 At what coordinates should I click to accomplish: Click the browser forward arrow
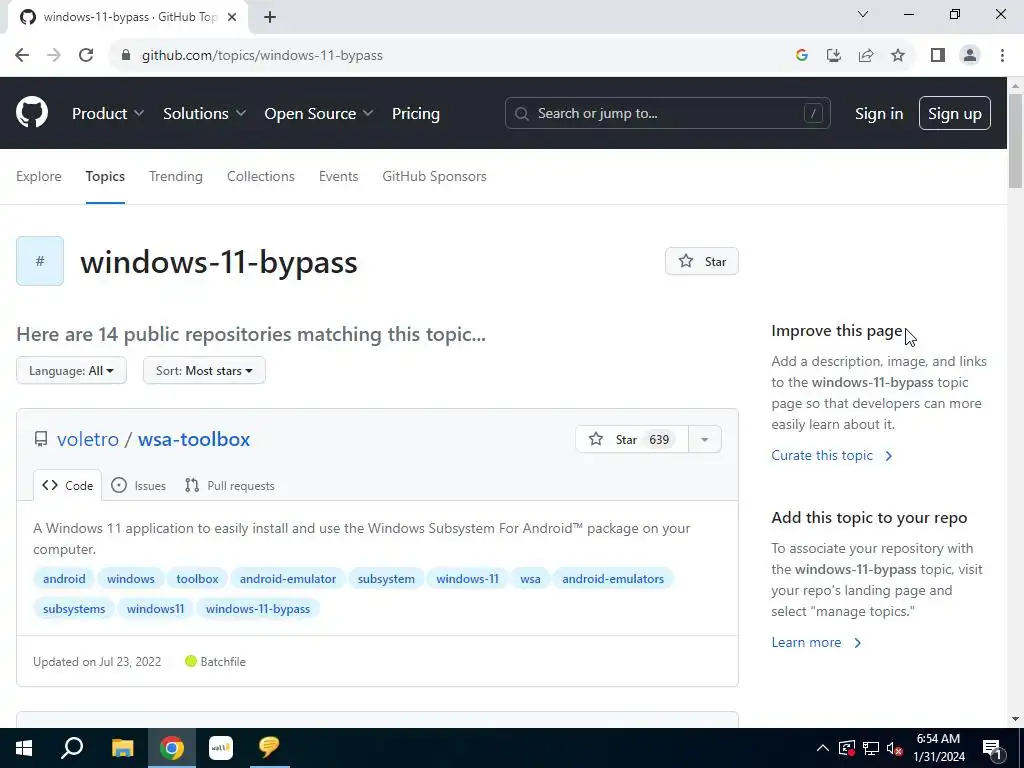coord(54,56)
